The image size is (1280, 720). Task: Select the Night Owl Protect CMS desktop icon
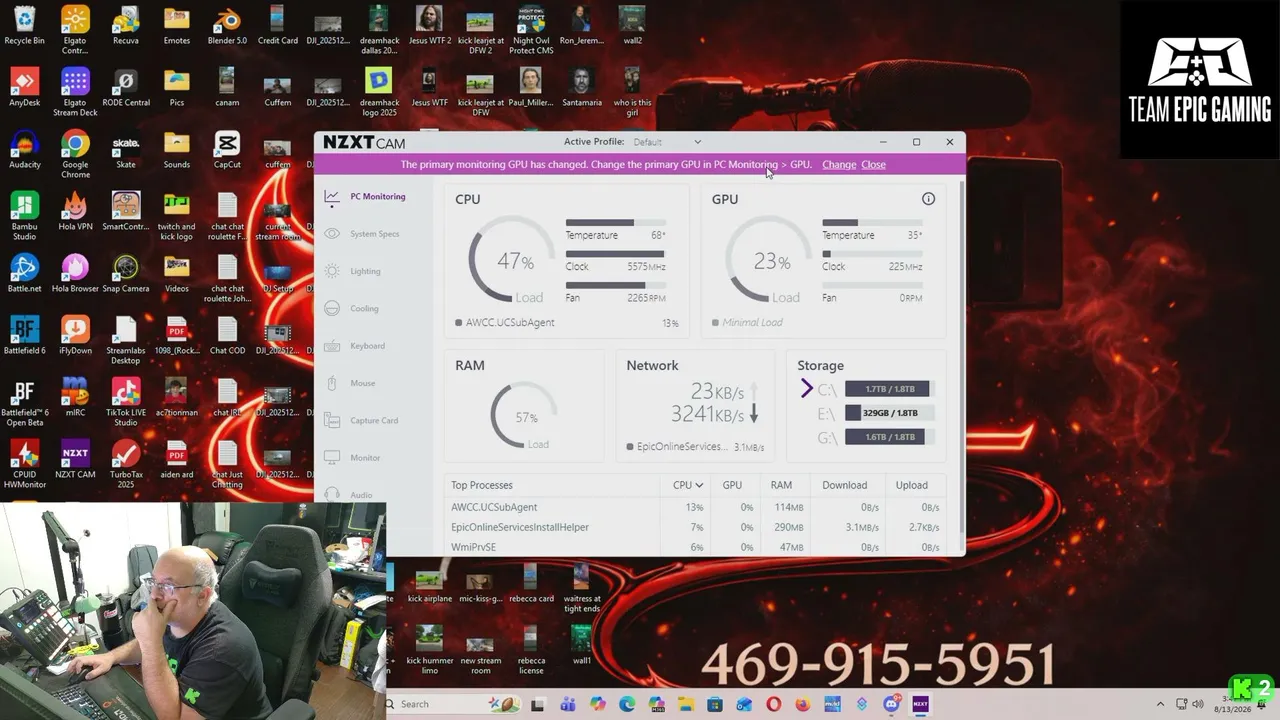click(531, 31)
